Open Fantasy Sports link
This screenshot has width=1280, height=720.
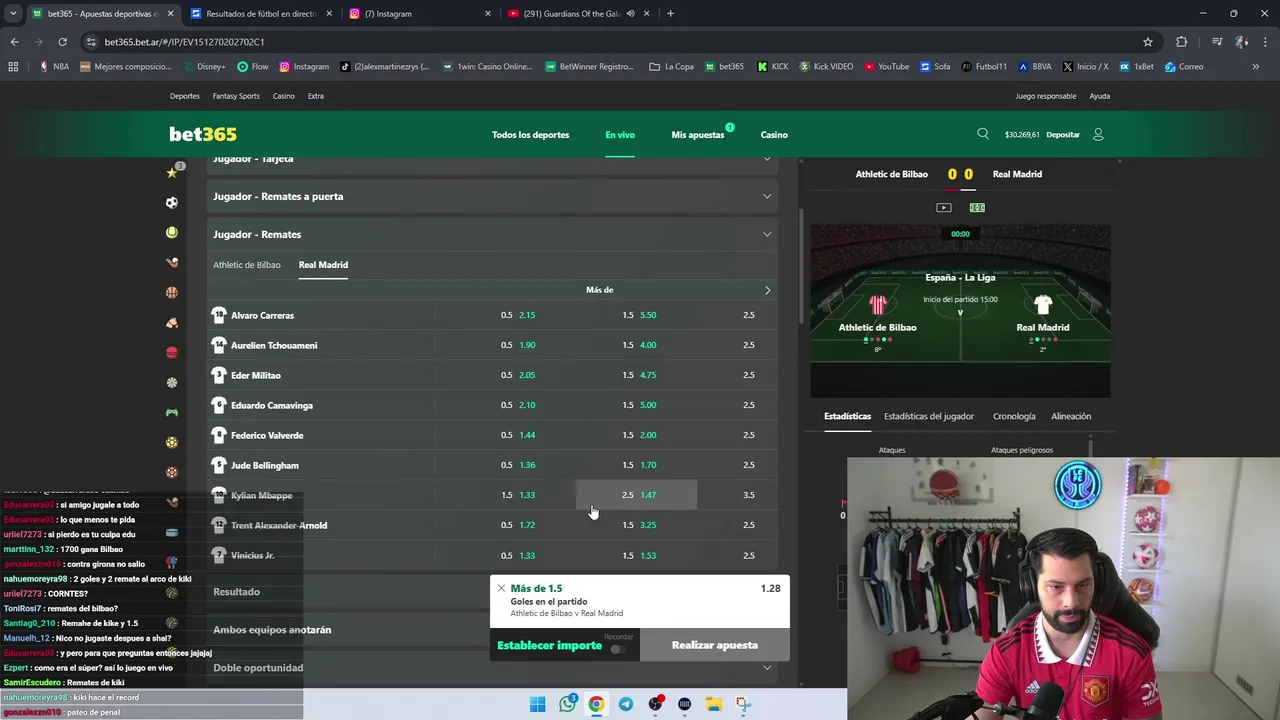coord(236,96)
